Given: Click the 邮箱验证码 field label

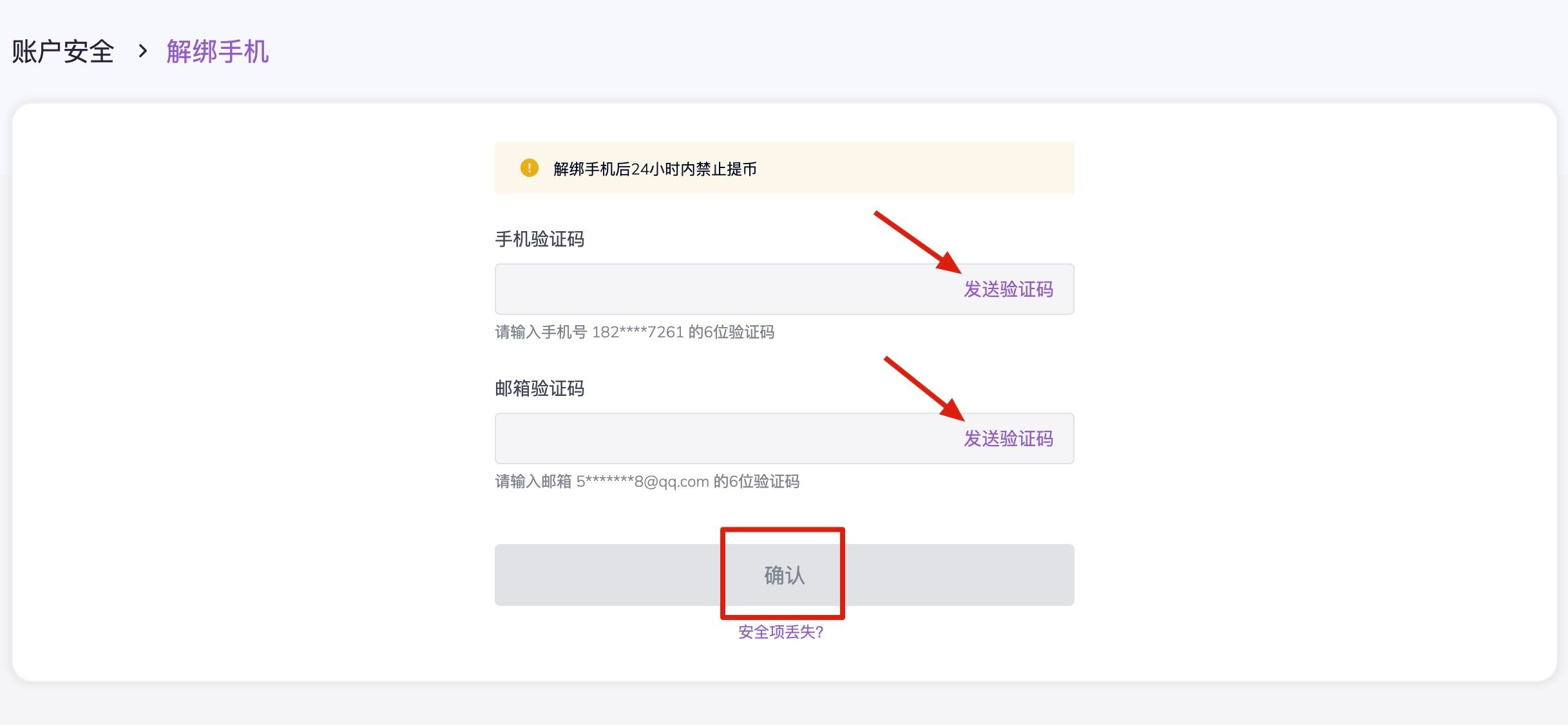Looking at the screenshot, I should pos(539,389).
